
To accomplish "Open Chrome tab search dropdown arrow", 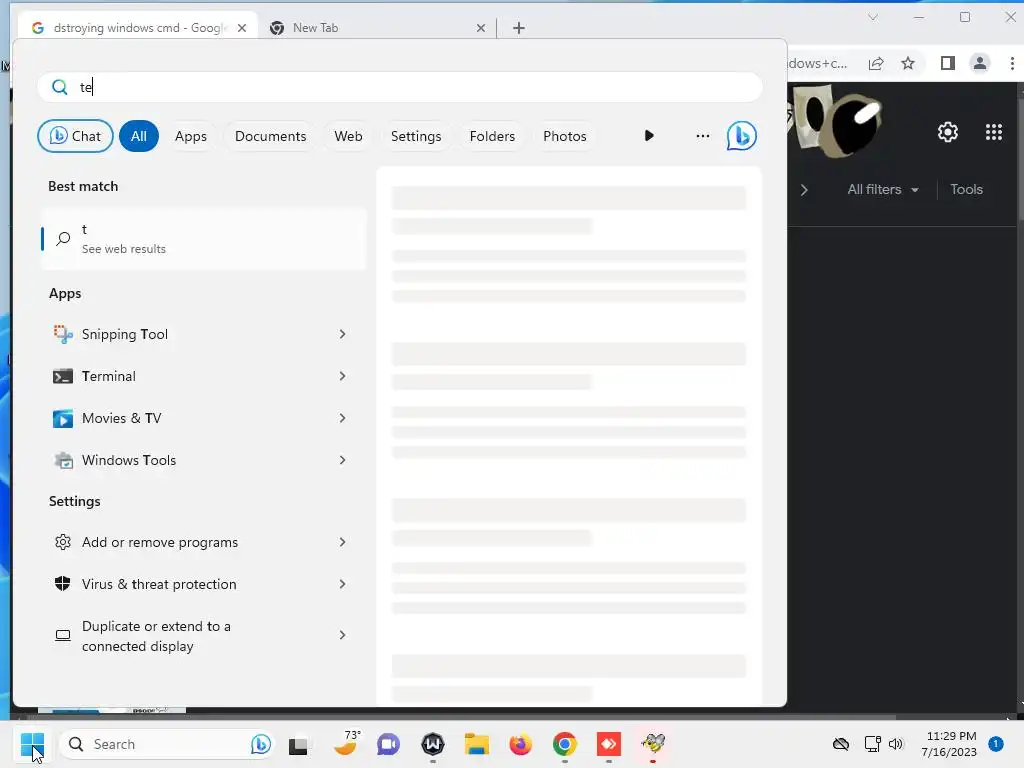I will pos(872,17).
